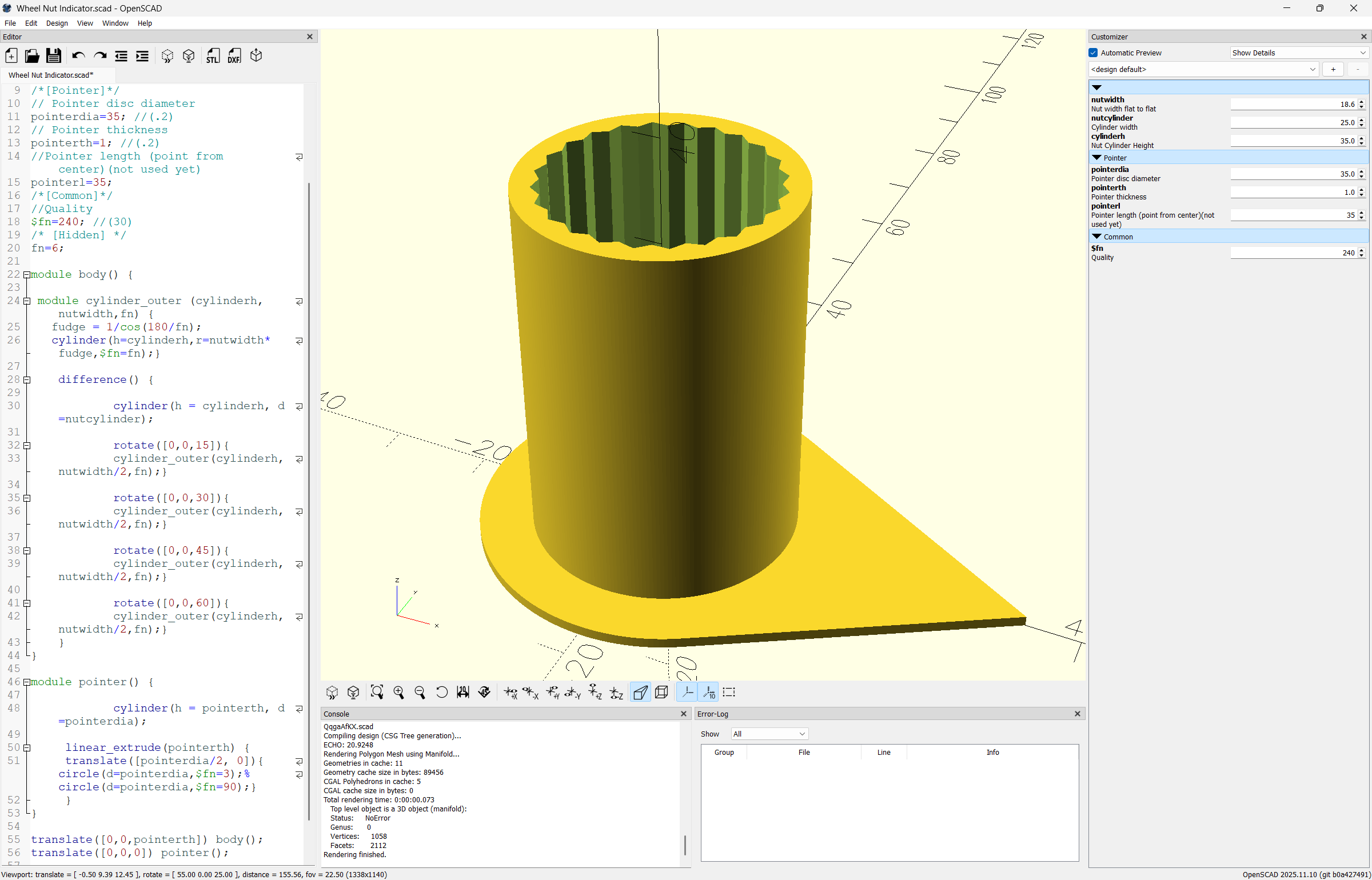The height and width of the screenshot is (880, 1372).
Task: Toggle show edges in the viewport
Action: click(729, 693)
